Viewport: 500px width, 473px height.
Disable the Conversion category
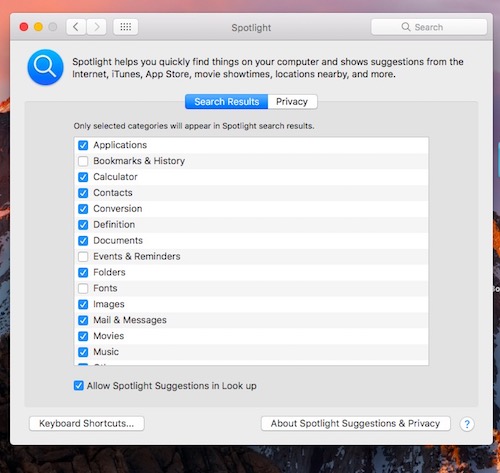pyautogui.click(x=83, y=209)
